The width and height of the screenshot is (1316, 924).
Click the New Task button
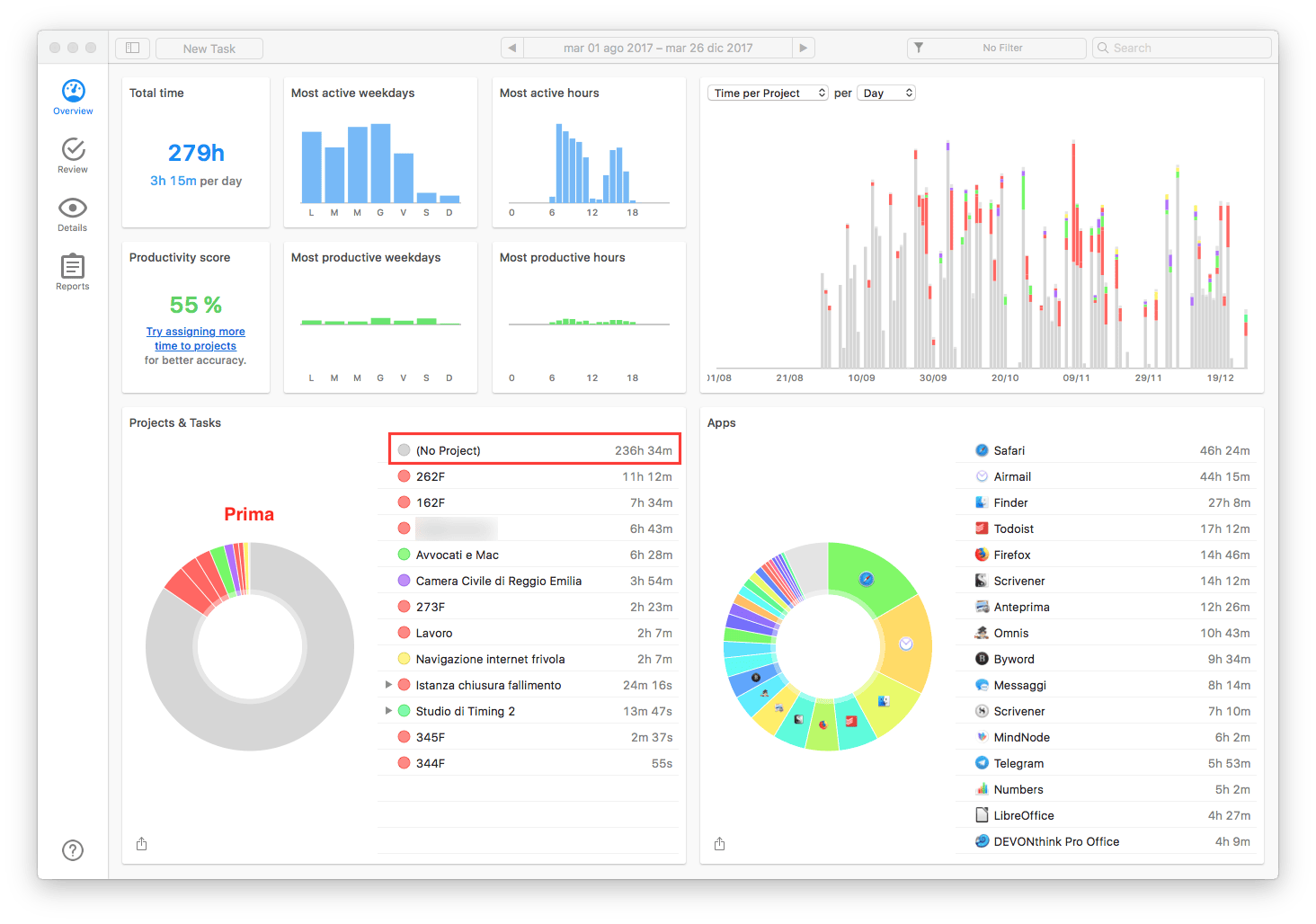click(209, 49)
